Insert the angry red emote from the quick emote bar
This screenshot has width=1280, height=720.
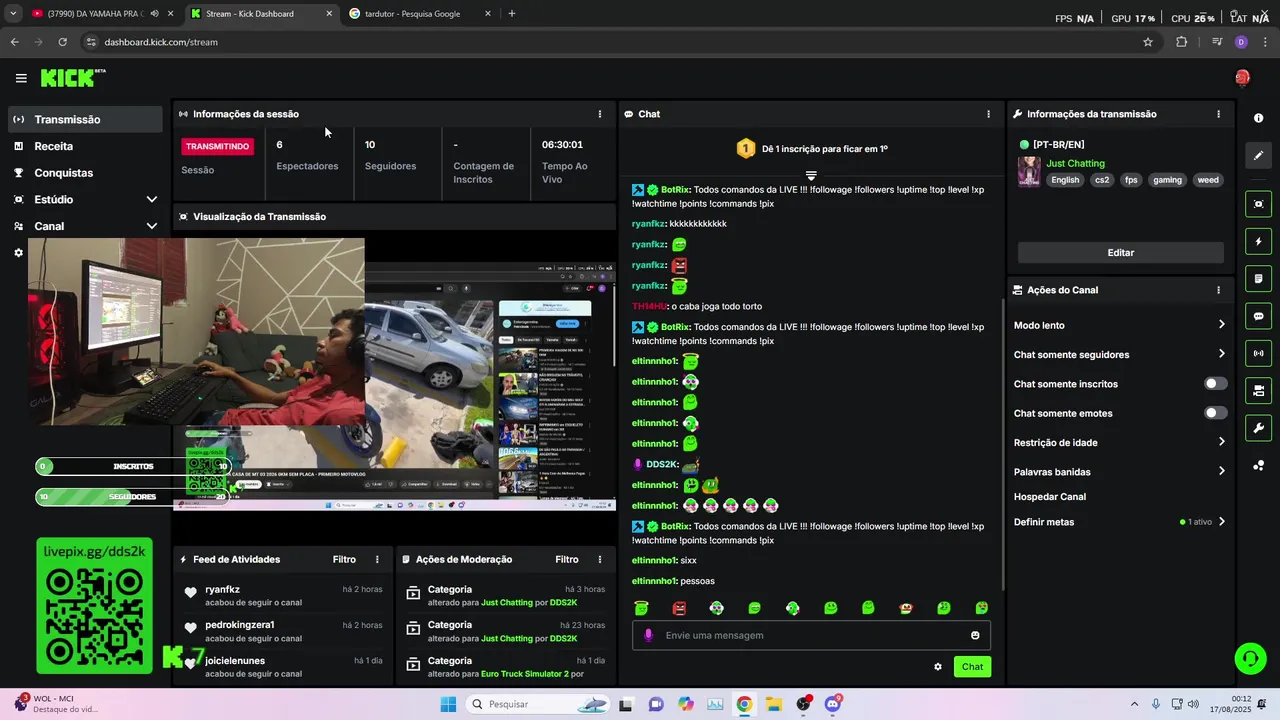click(679, 608)
